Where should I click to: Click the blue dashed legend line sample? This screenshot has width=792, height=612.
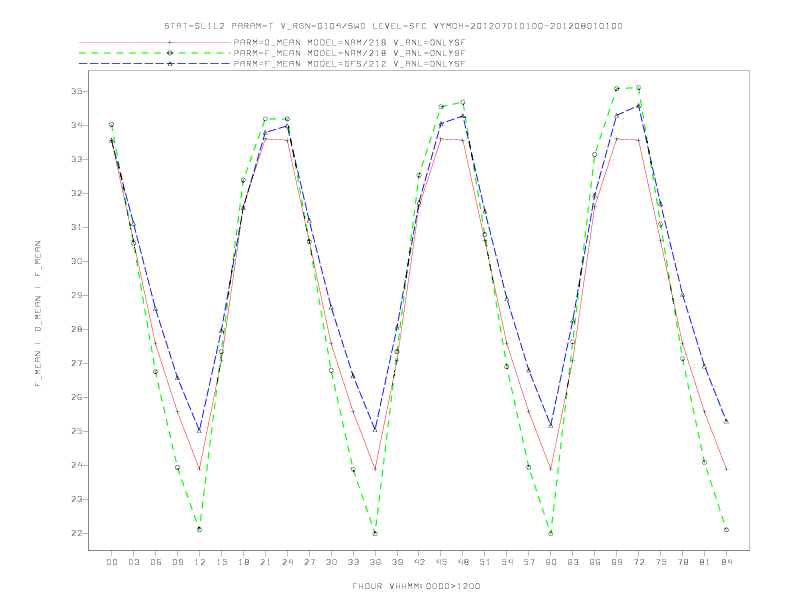tap(155, 64)
